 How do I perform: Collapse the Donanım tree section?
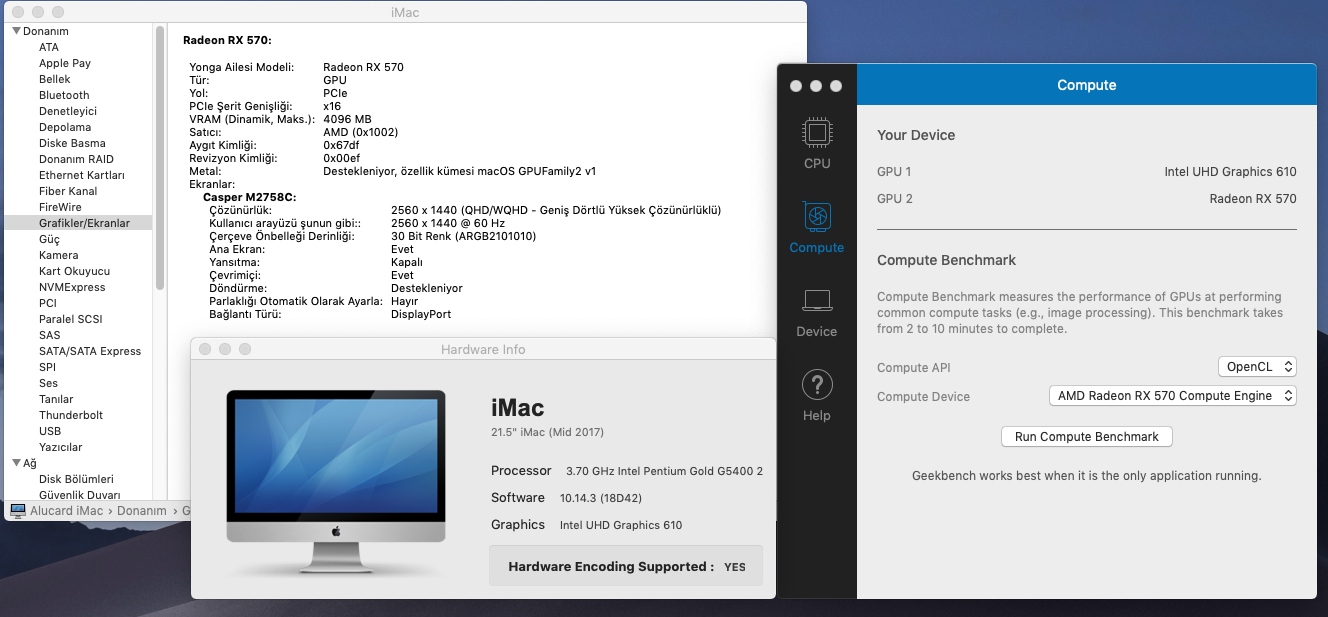click(x=16, y=31)
